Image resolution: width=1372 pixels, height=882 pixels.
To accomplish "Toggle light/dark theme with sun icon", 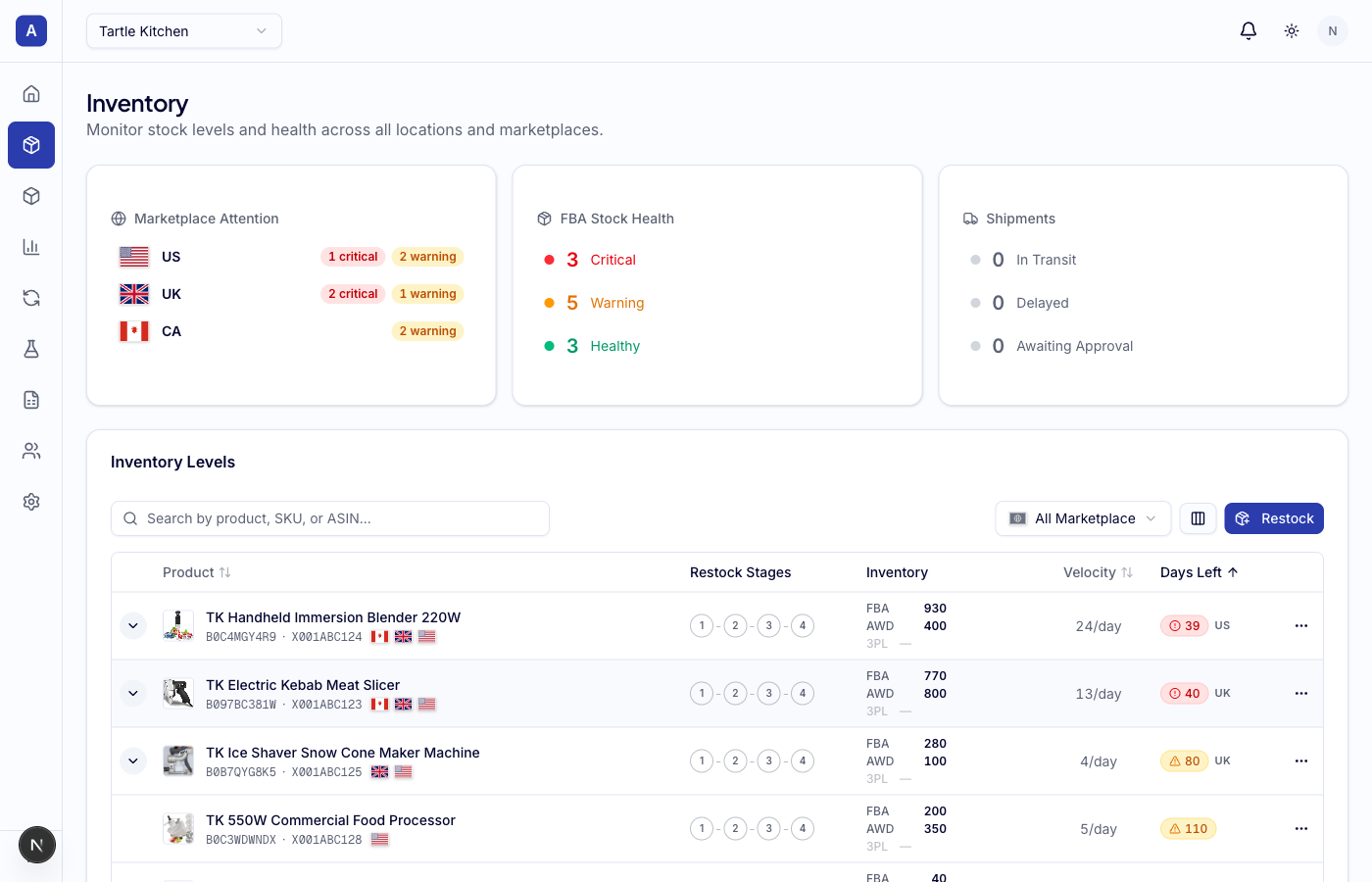I will 1291,30.
